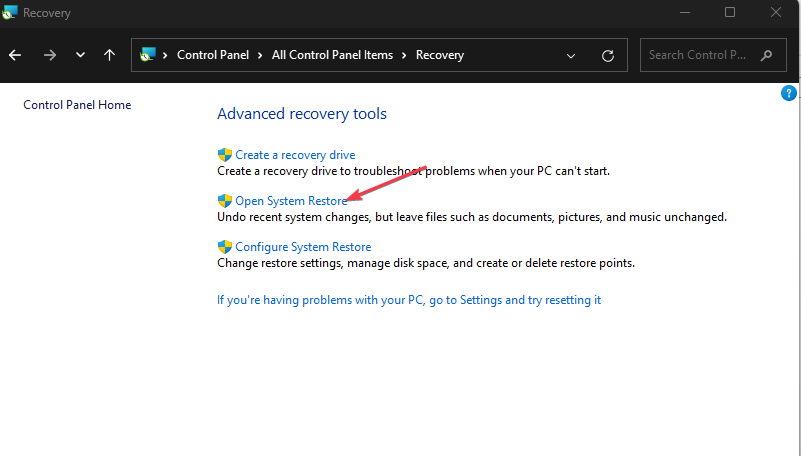Image resolution: width=801 pixels, height=456 pixels.
Task: Expand chevron after Control Panel breadcrumb
Action: point(260,55)
